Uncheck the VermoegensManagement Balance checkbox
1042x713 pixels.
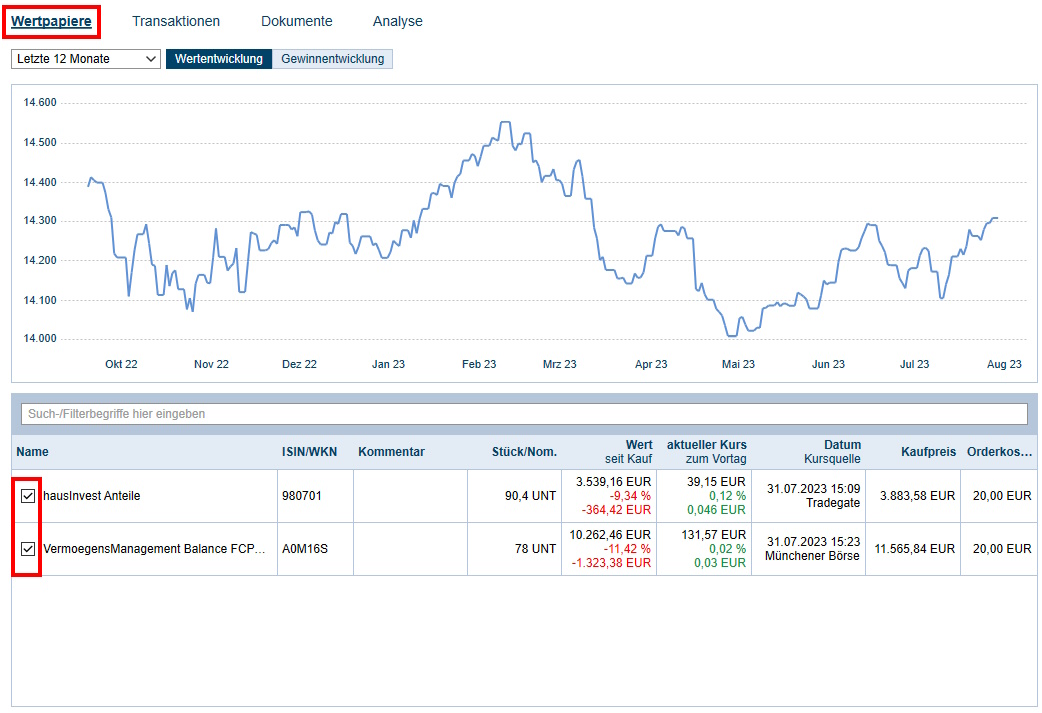(27, 549)
